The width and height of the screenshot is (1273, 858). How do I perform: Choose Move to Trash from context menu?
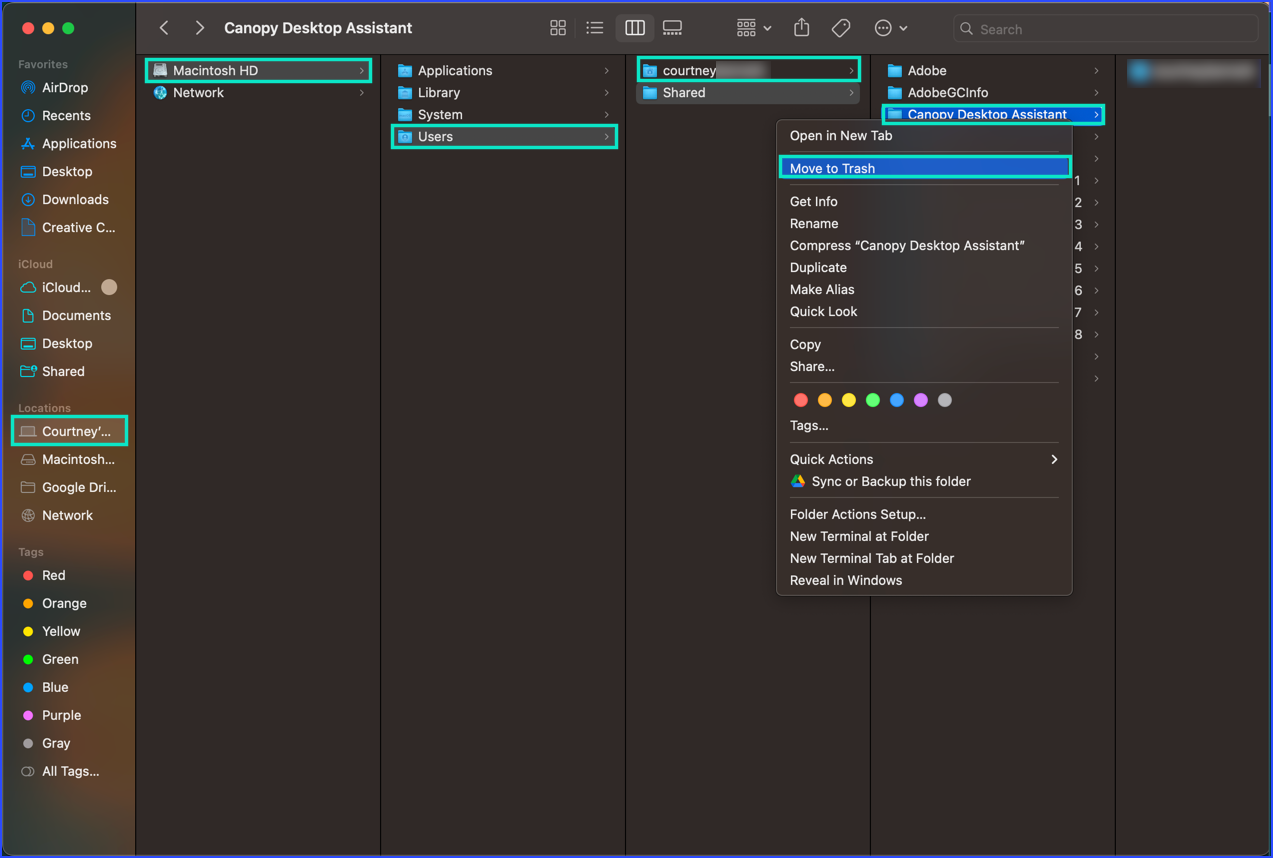pyautogui.click(x=924, y=169)
